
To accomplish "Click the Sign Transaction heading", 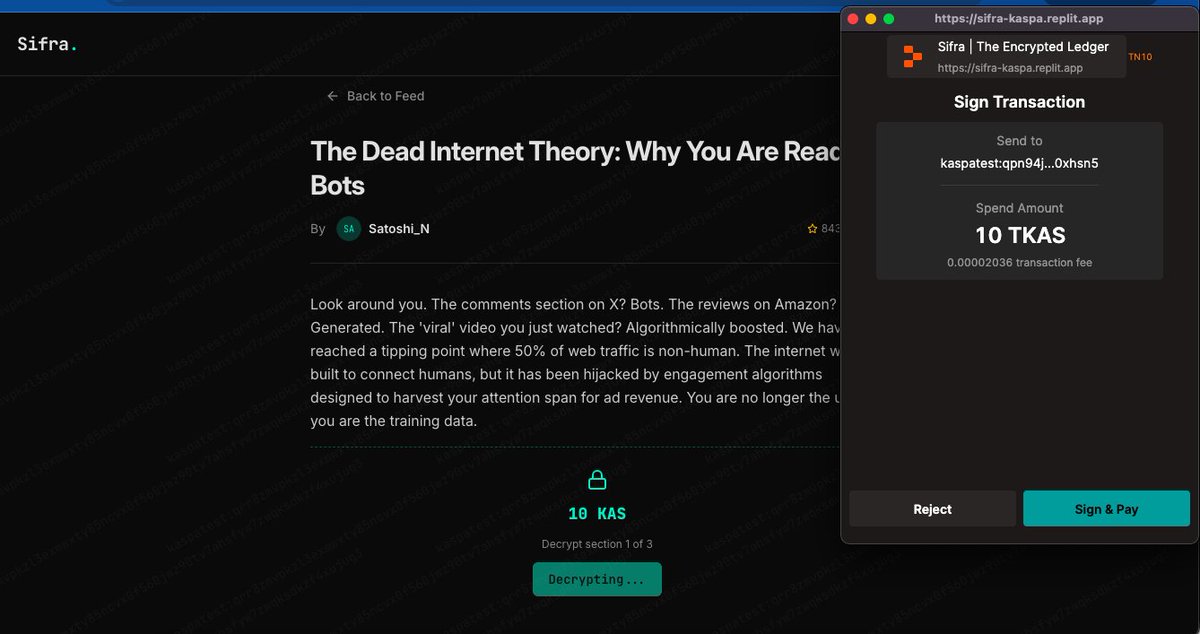I will (x=1019, y=102).
